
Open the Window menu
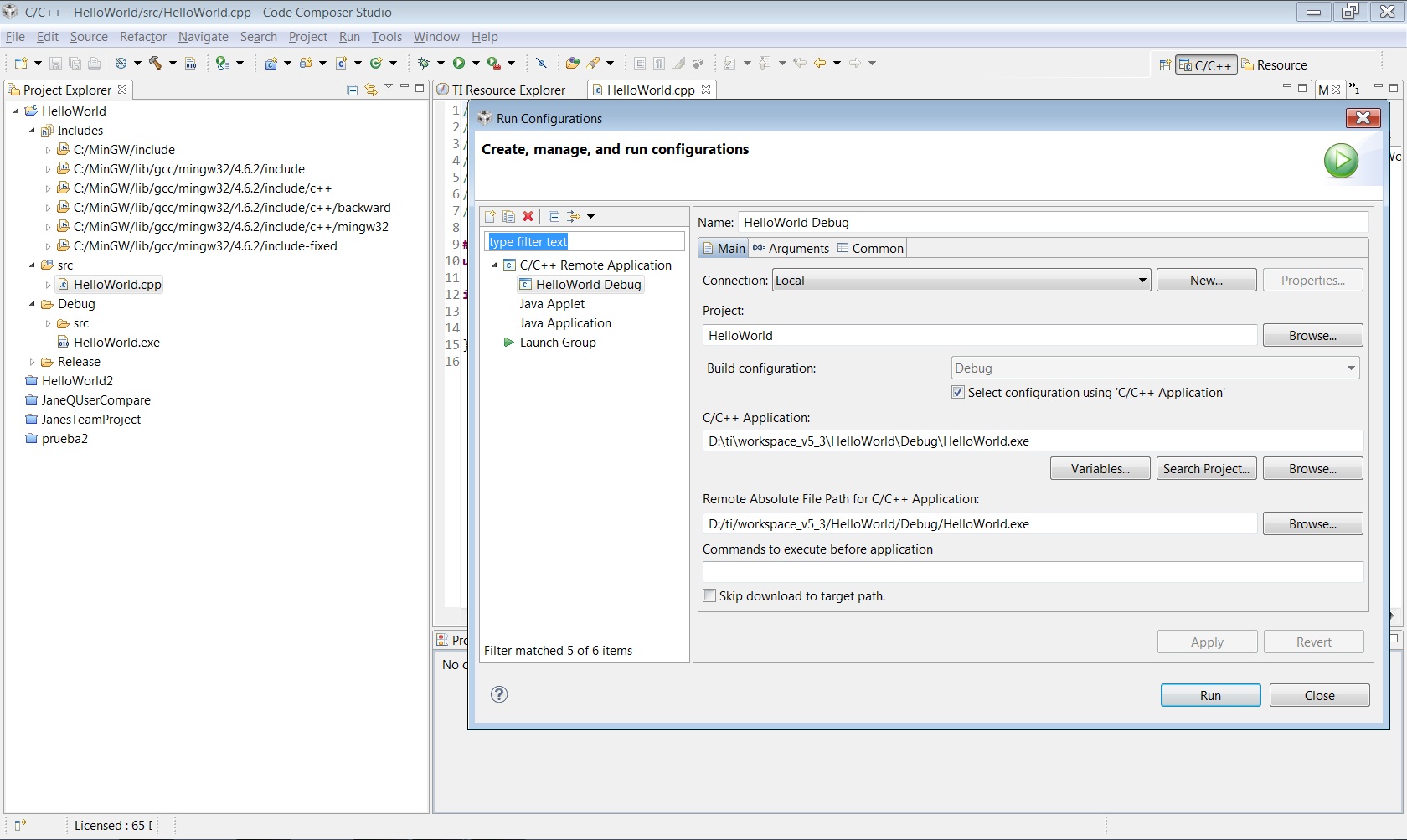click(435, 37)
